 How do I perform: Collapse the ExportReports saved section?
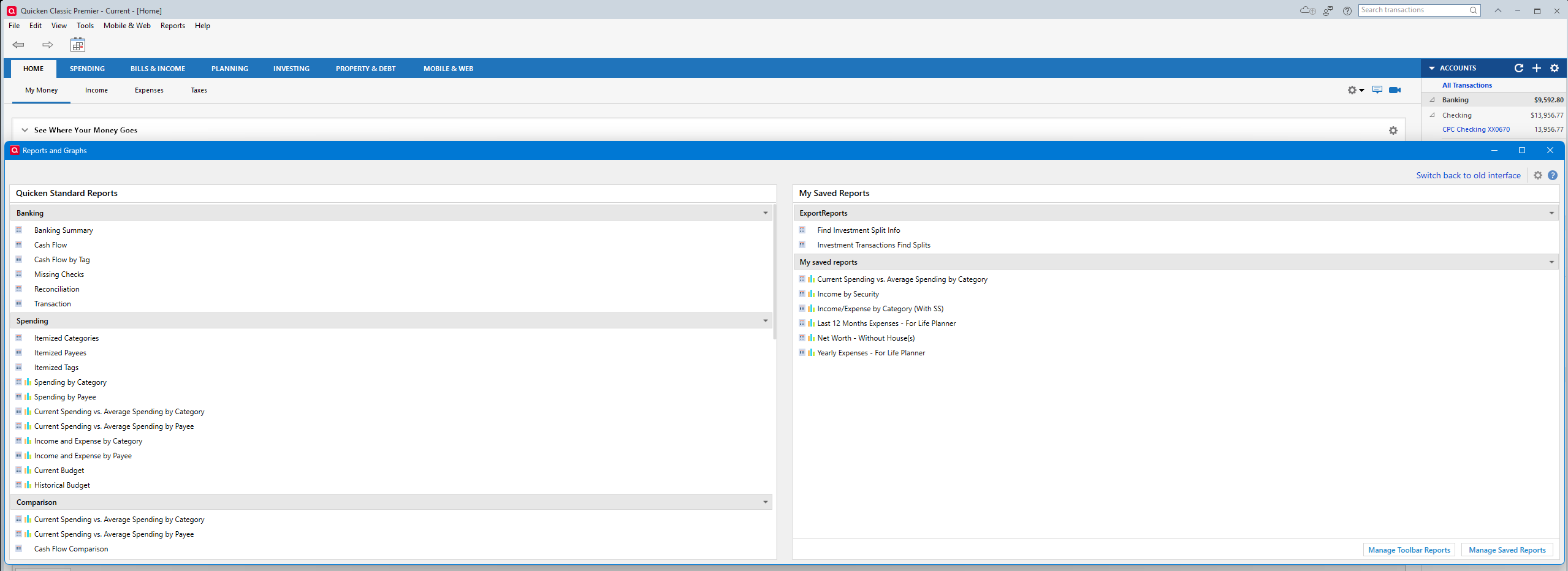1551,213
